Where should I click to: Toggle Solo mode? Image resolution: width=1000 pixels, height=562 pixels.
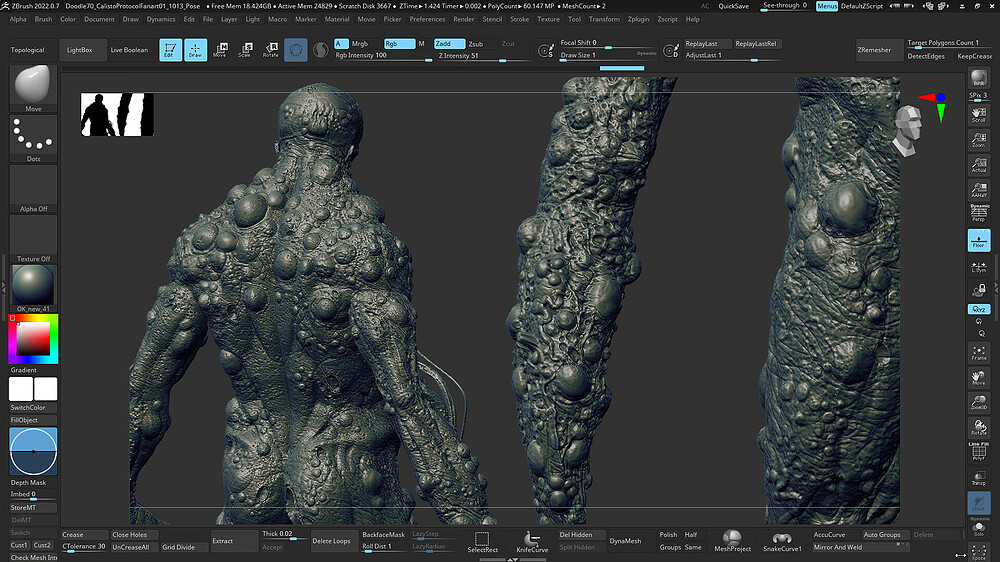coord(979,527)
